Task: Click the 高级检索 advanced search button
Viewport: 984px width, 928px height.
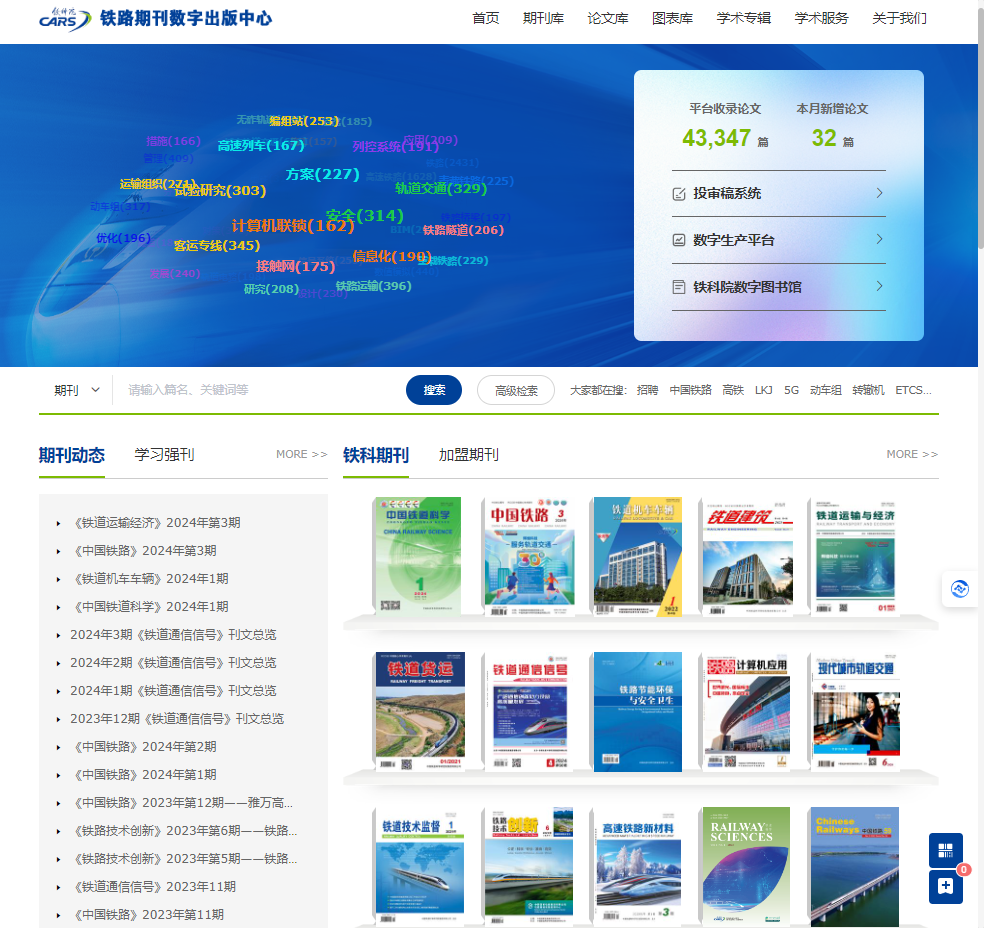Action: pos(516,390)
